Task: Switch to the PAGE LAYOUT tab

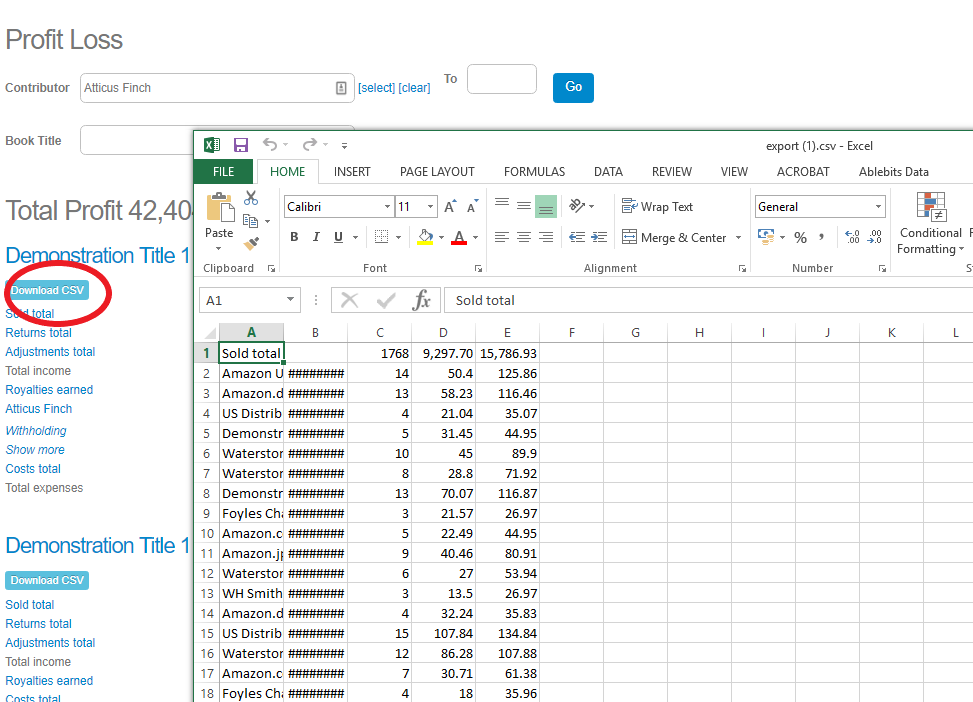Action: tap(437, 171)
